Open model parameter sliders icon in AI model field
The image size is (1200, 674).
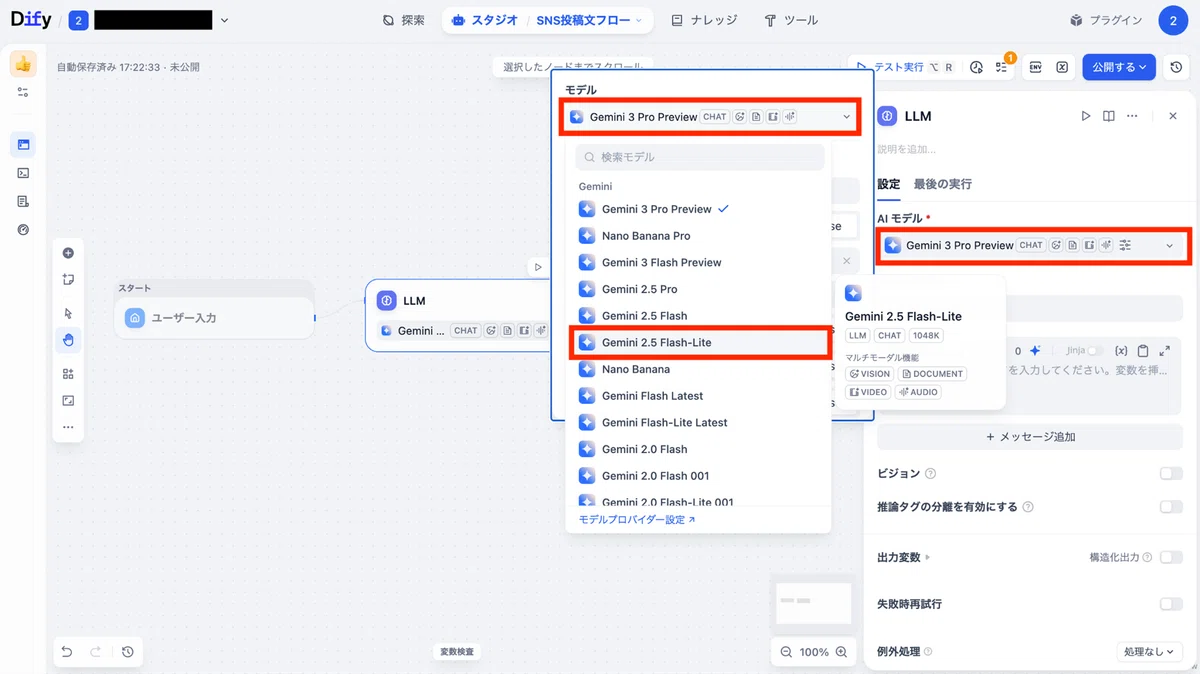tap(1125, 245)
